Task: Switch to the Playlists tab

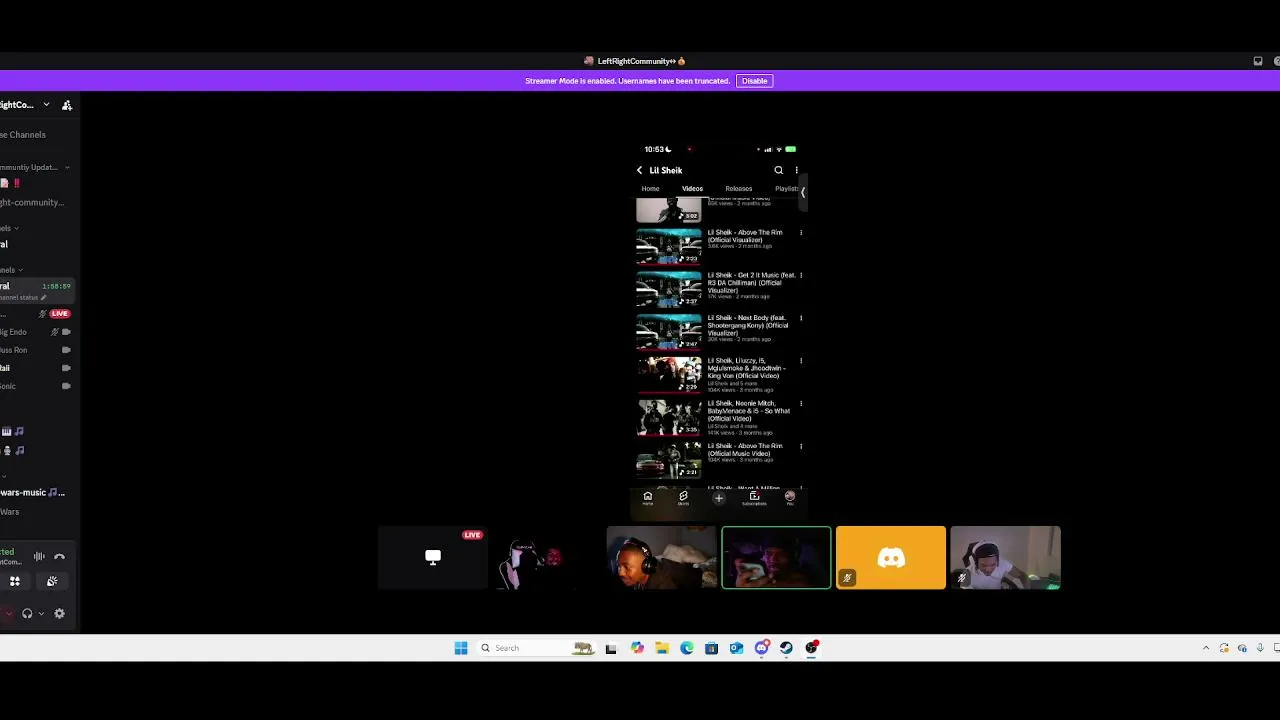Action: (787, 189)
